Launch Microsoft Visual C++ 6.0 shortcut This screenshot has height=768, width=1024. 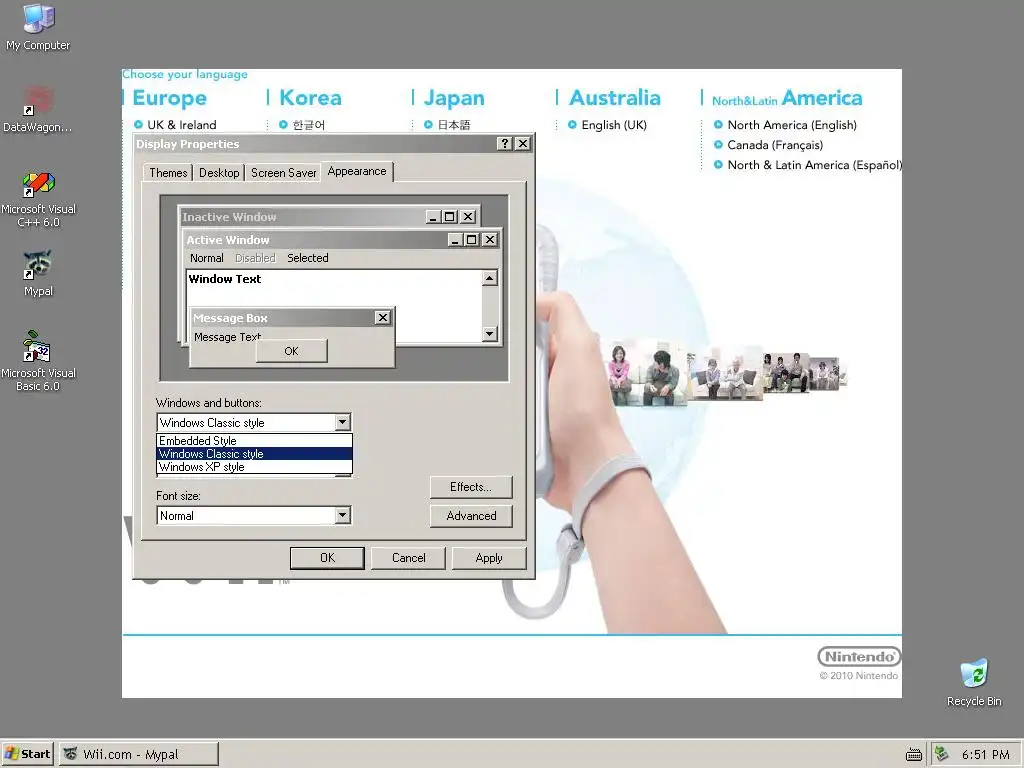(38, 199)
